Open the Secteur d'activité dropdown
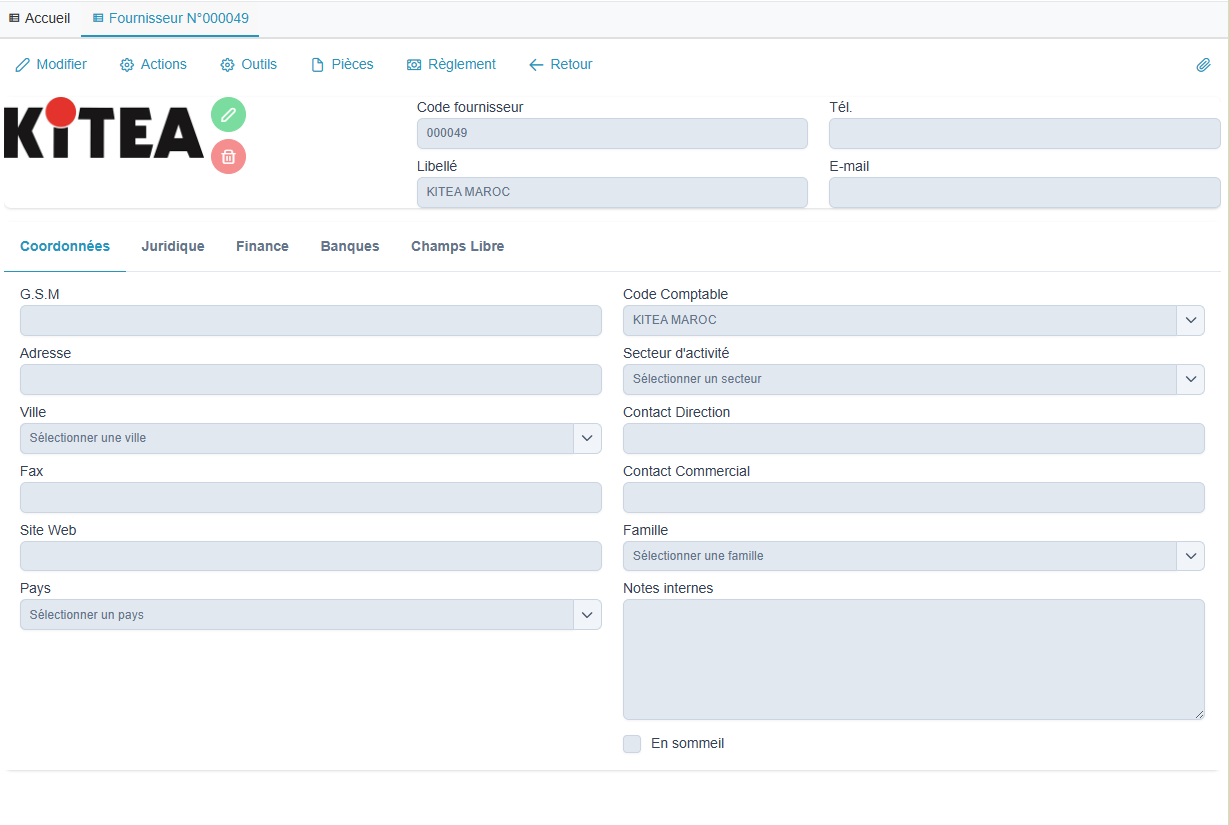The image size is (1229, 825). (1190, 379)
